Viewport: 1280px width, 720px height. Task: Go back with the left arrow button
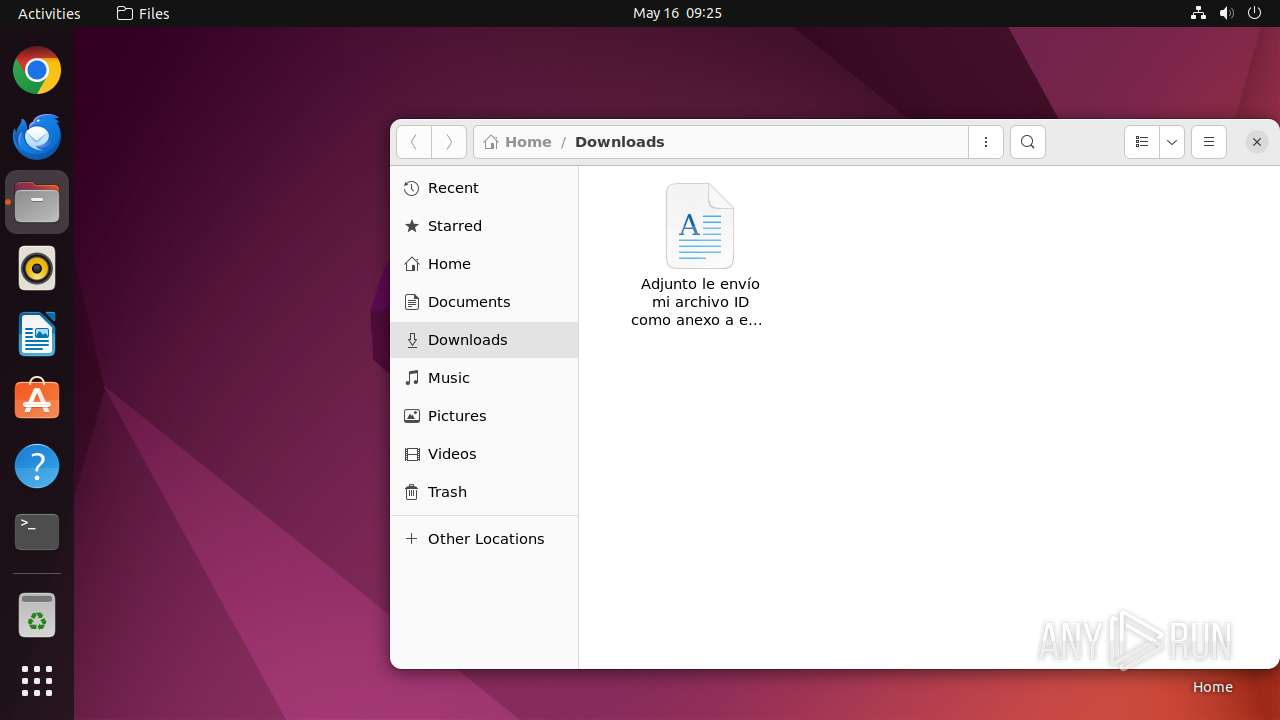[414, 142]
